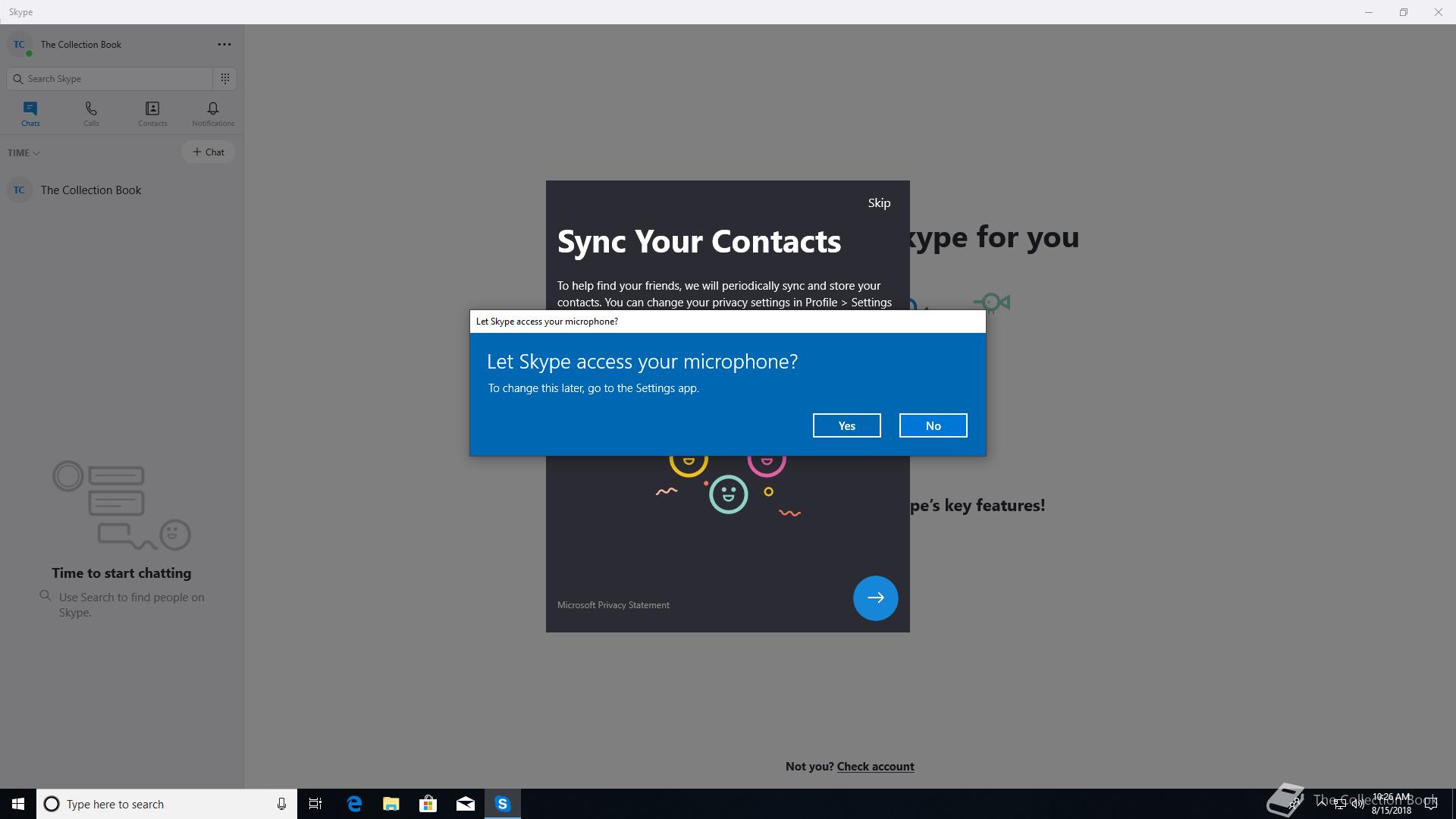Open The Collection Book conversation
The height and width of the screenshot is (819, 1456).
click(x=121, y=190)
